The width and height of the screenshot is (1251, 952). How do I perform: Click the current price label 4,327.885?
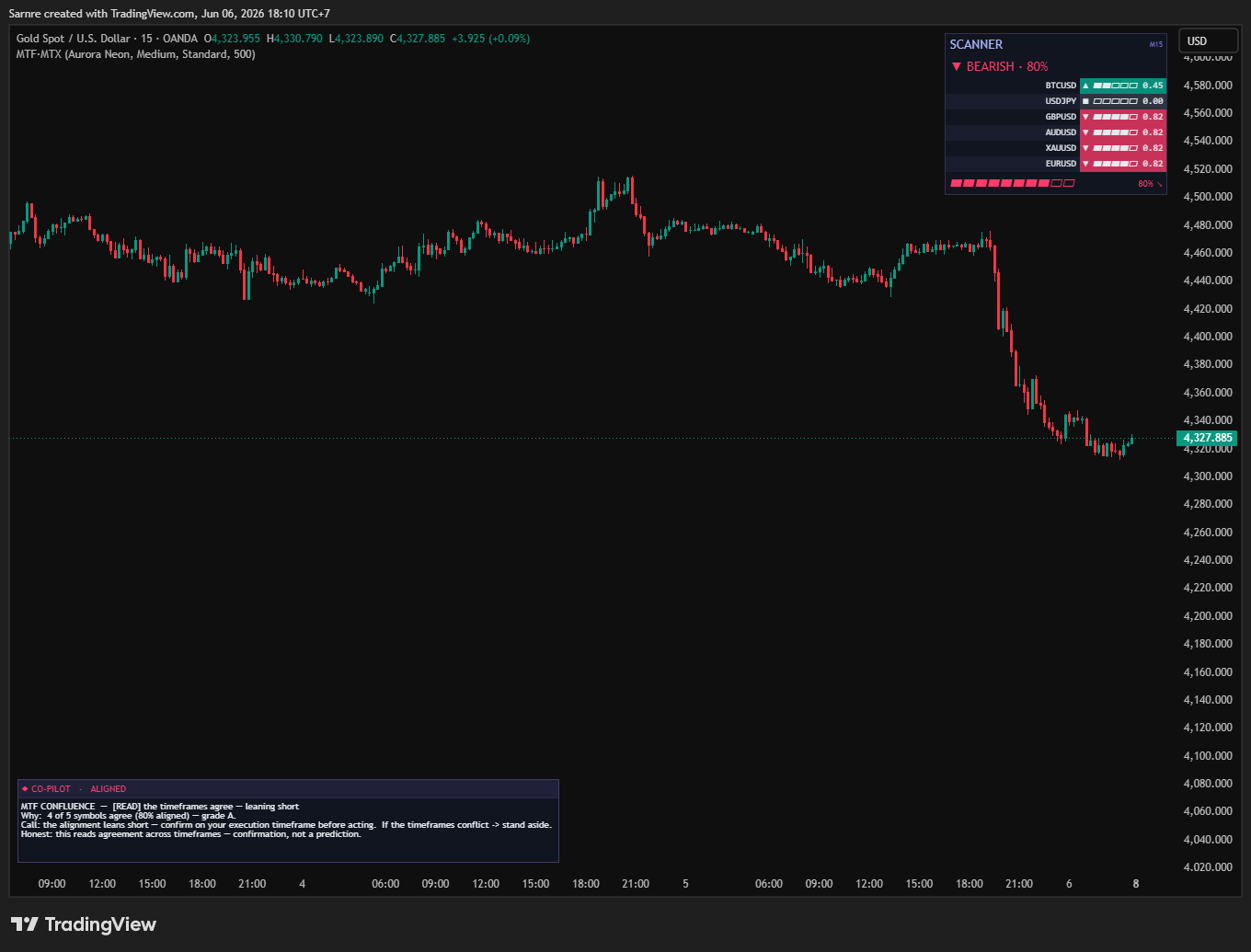click(1207, 438)
